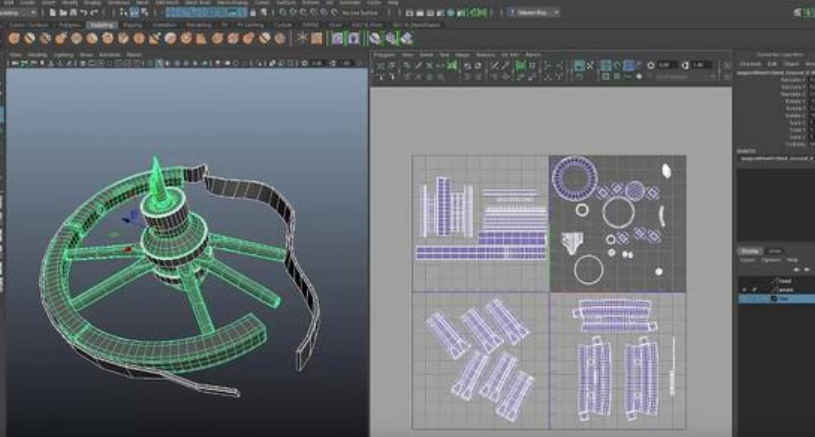Select the Foamy sculpting tool on the shelf
The image size is (815, 437).
108,38
